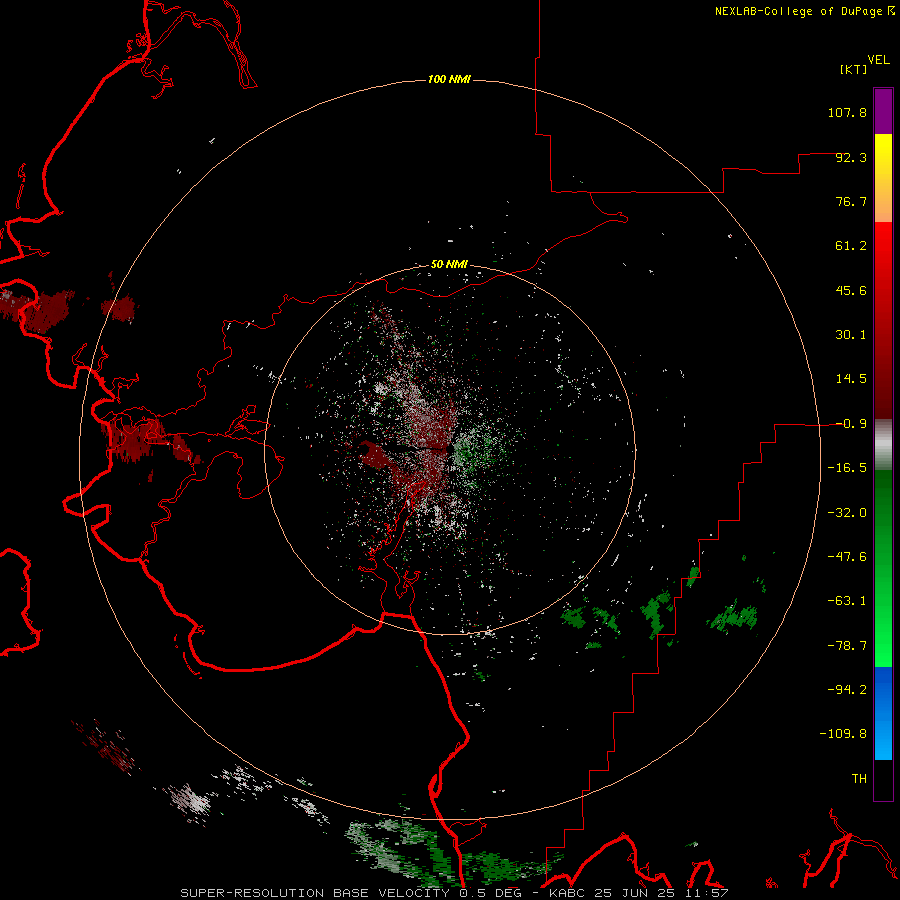Click the VEL legend title

[x=878, y=60]
